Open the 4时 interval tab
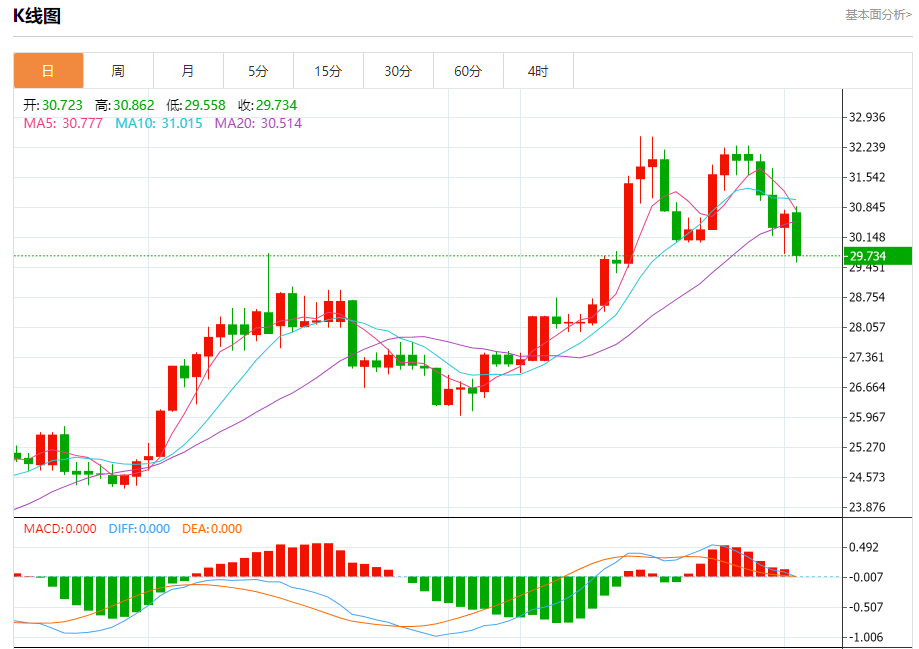The width and height of the screenshot is (919, 649). click(538, 71)
